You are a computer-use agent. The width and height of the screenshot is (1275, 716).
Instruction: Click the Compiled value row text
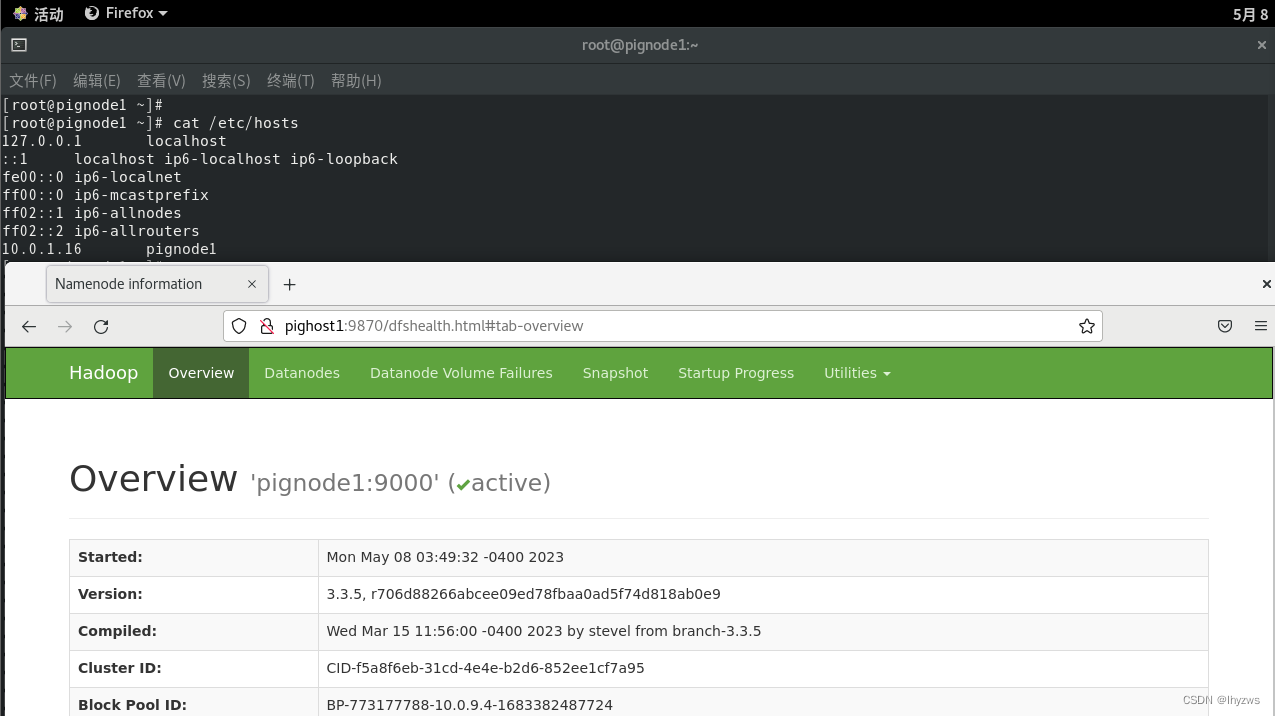[x=544, y=631]
